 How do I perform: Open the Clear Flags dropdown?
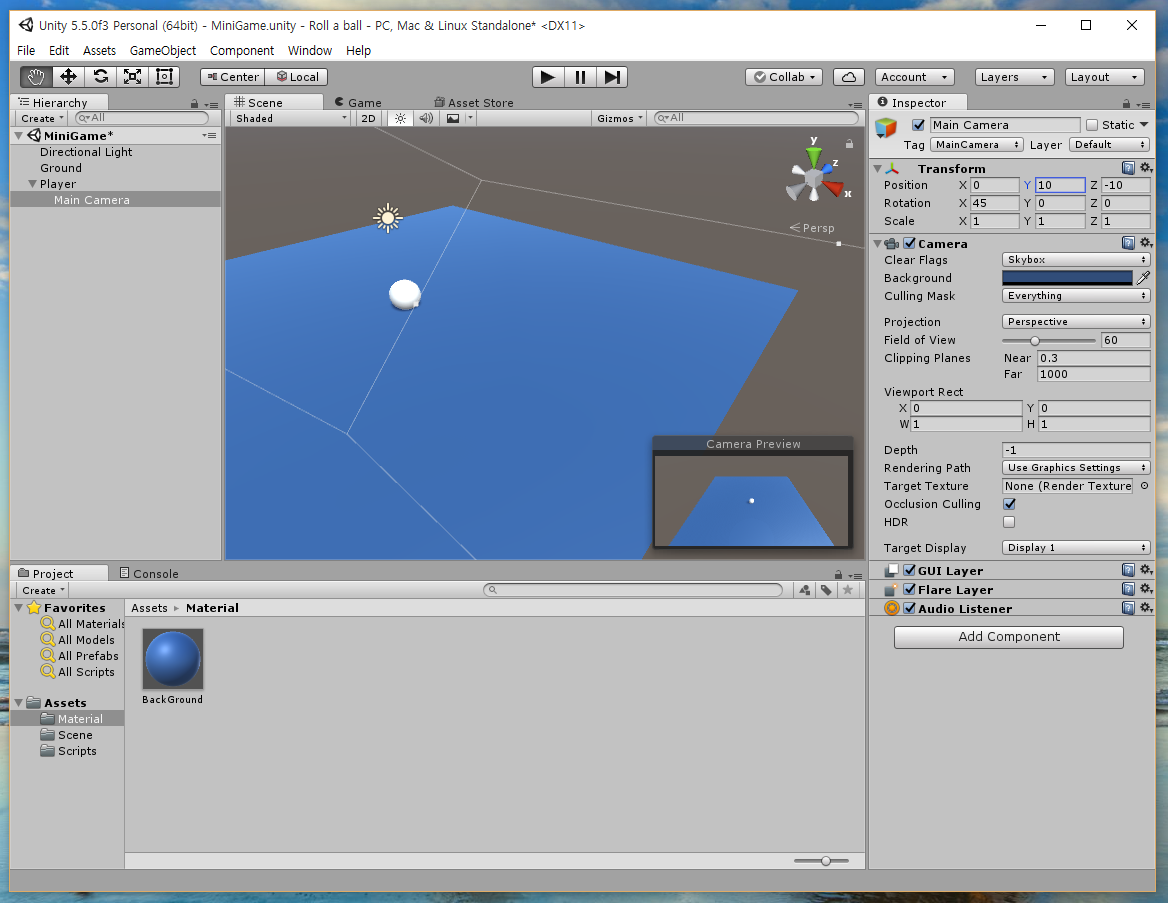coord(1075,259)
